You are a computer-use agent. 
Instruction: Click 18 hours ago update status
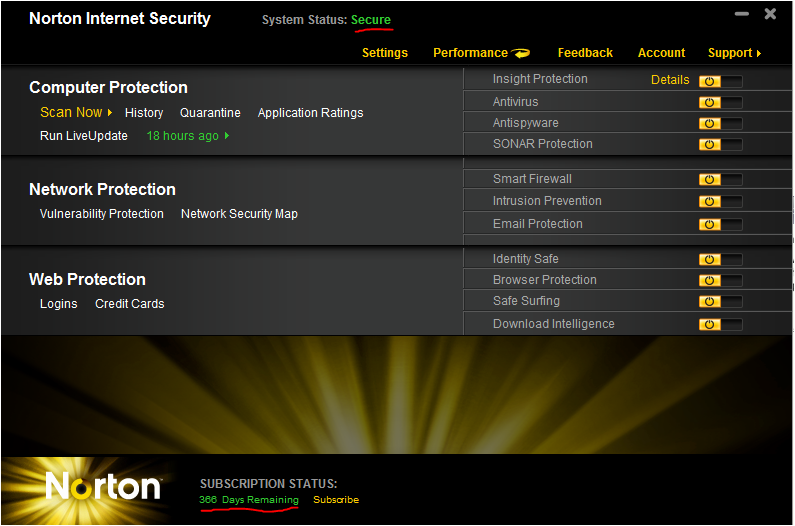click(183, 135)
